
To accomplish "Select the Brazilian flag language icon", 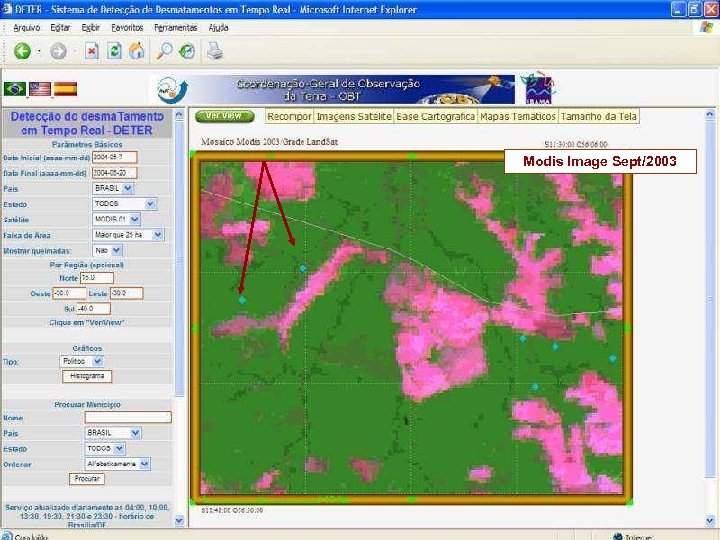I will point(15,89).
